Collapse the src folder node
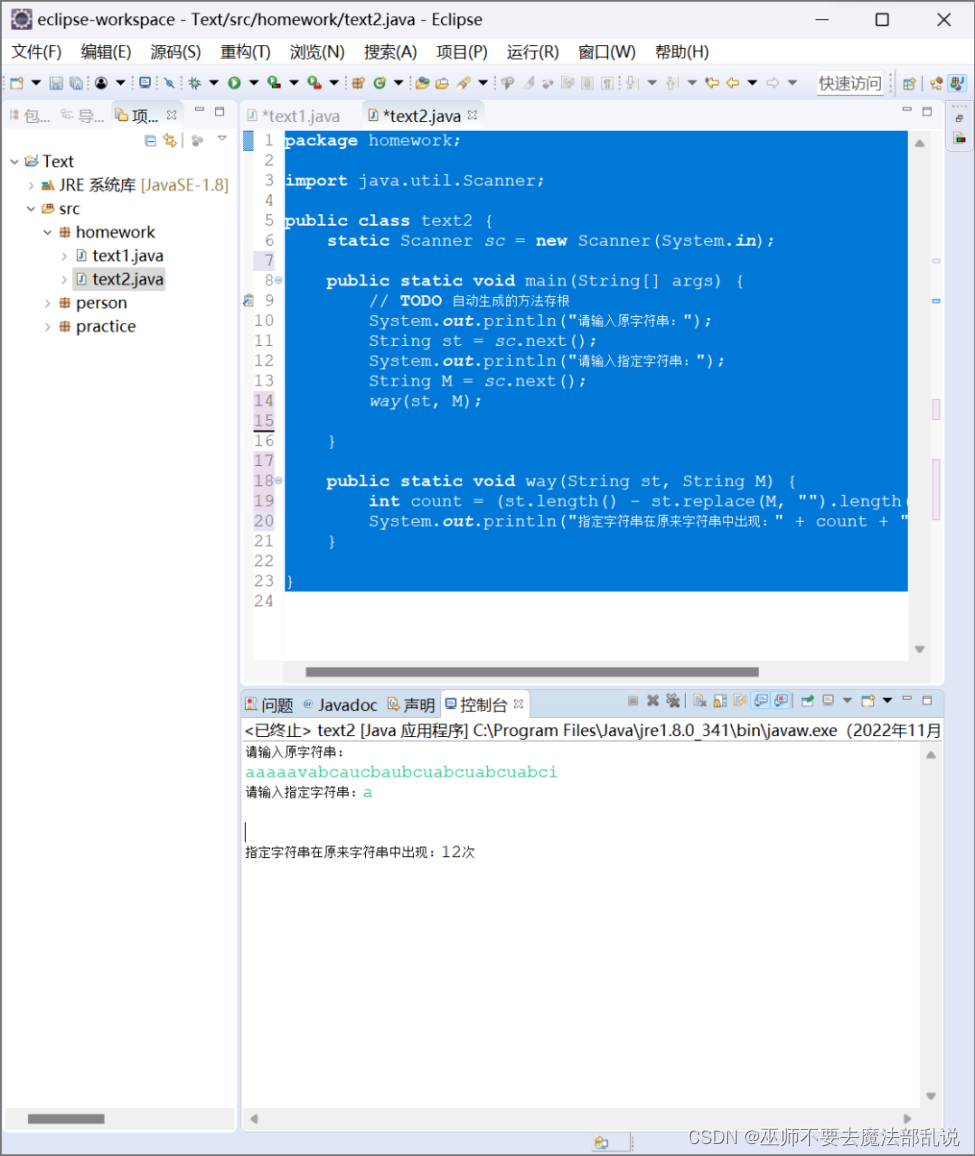 [31, 209]
